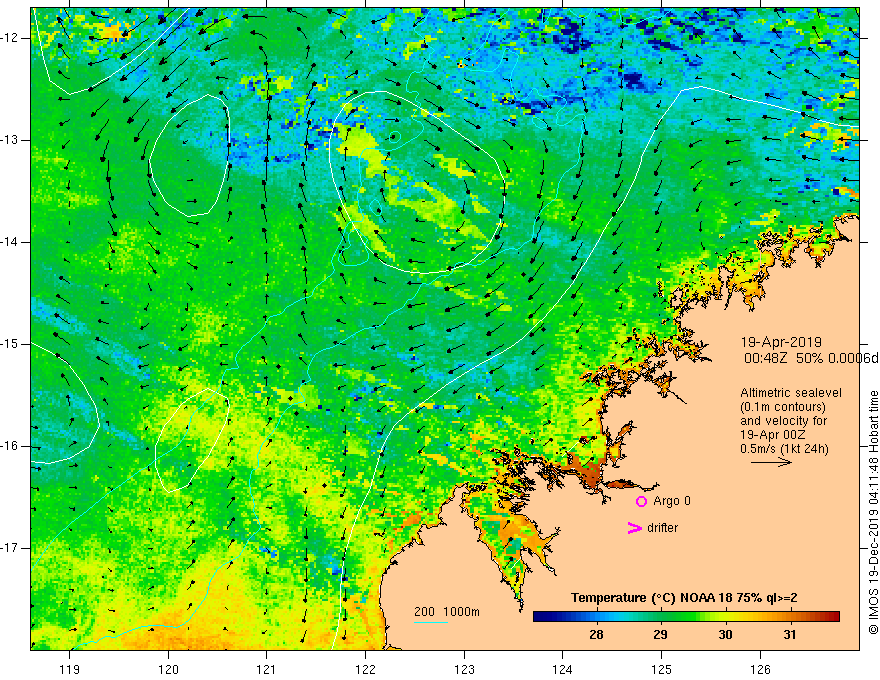Click the '(0.1m contours)' text line
The image size is (880, 680).
(x=783, y=407)
